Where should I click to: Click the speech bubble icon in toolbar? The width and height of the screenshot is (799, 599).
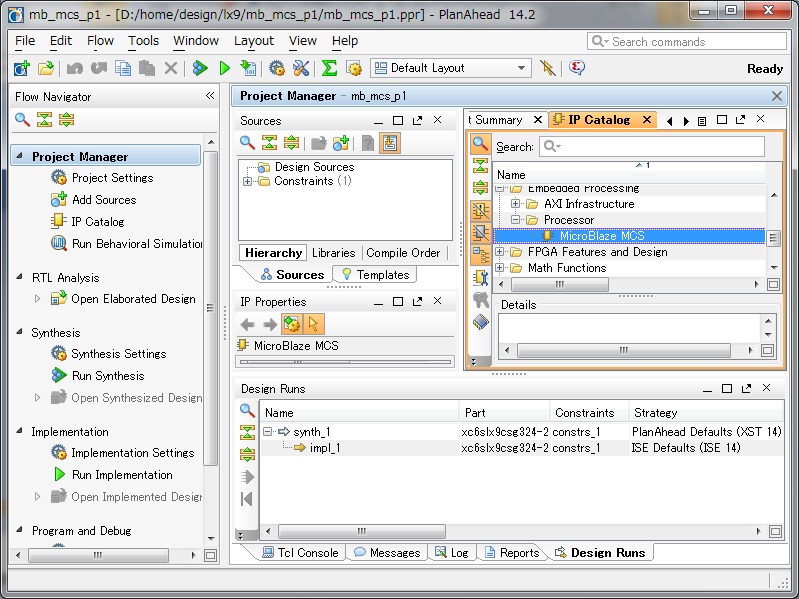pyautogui.click(x=577, y=67)
